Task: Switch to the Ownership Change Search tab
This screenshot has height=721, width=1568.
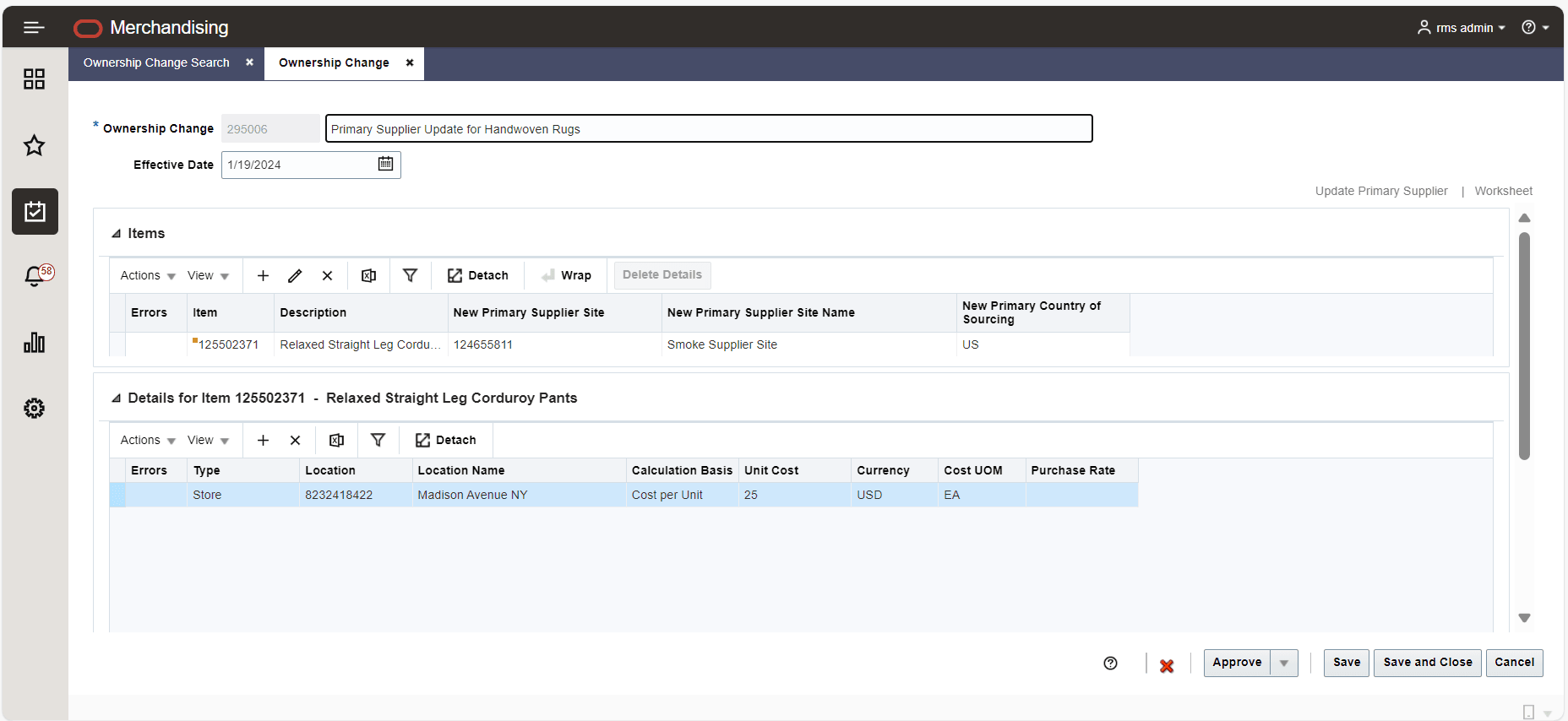Action: tap(156, 62)
